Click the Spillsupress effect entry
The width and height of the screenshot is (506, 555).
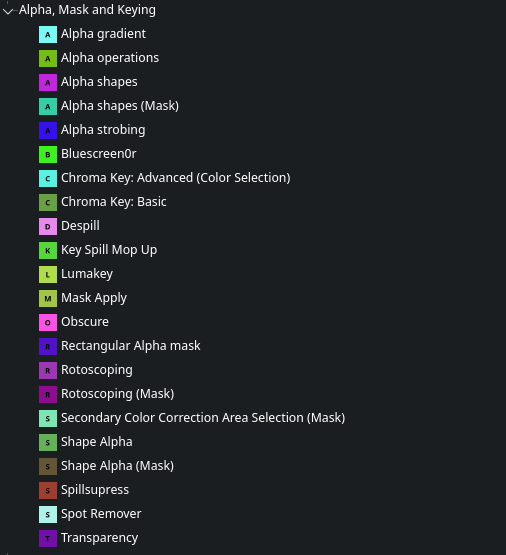[95, 490]
